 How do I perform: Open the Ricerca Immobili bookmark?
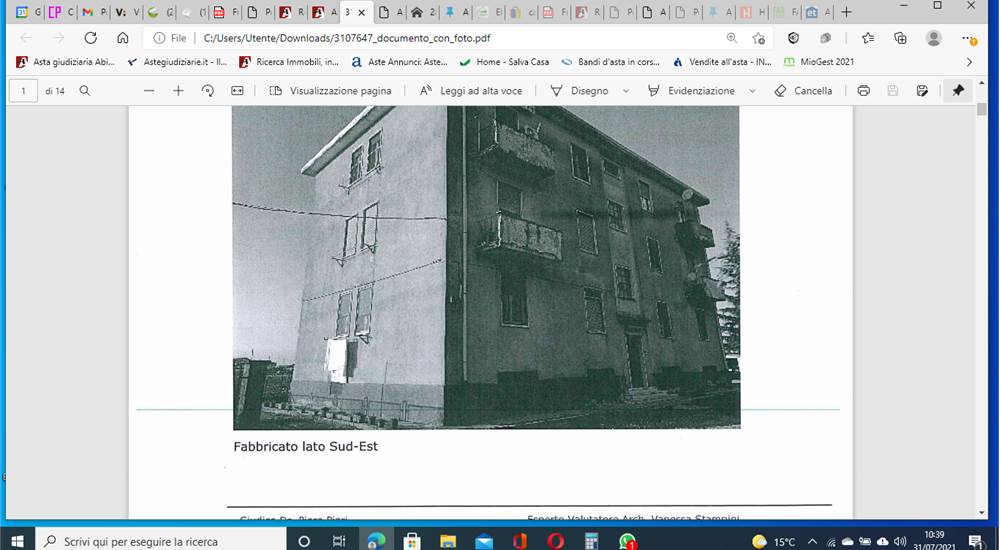pyautogui.click(x=289, y=62)
